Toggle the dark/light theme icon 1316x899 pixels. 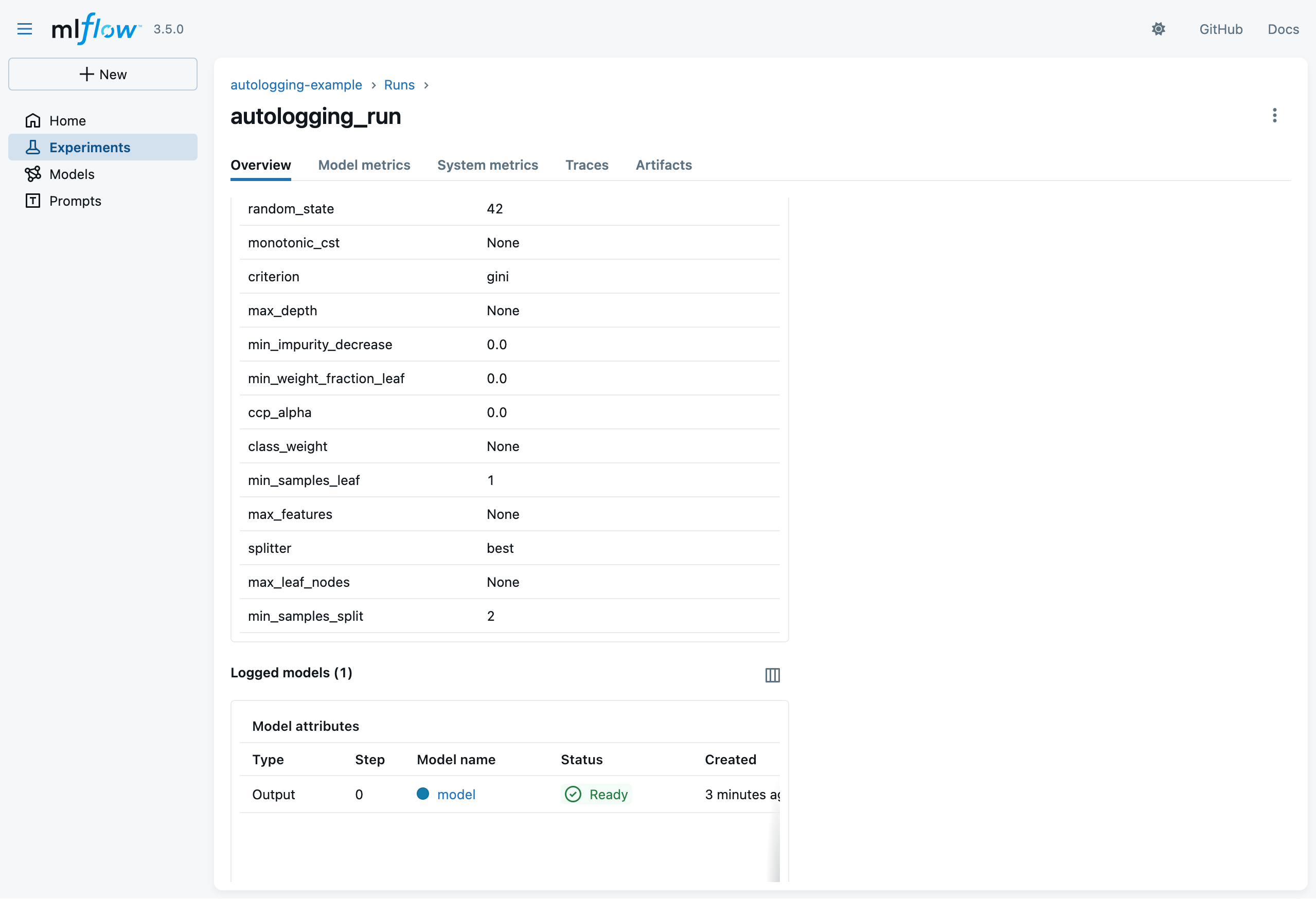1158,29
